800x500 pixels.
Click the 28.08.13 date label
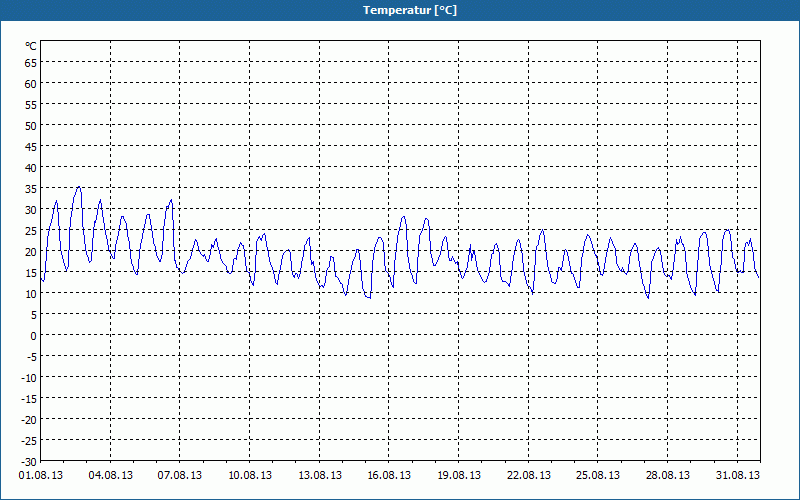point(668,476)
